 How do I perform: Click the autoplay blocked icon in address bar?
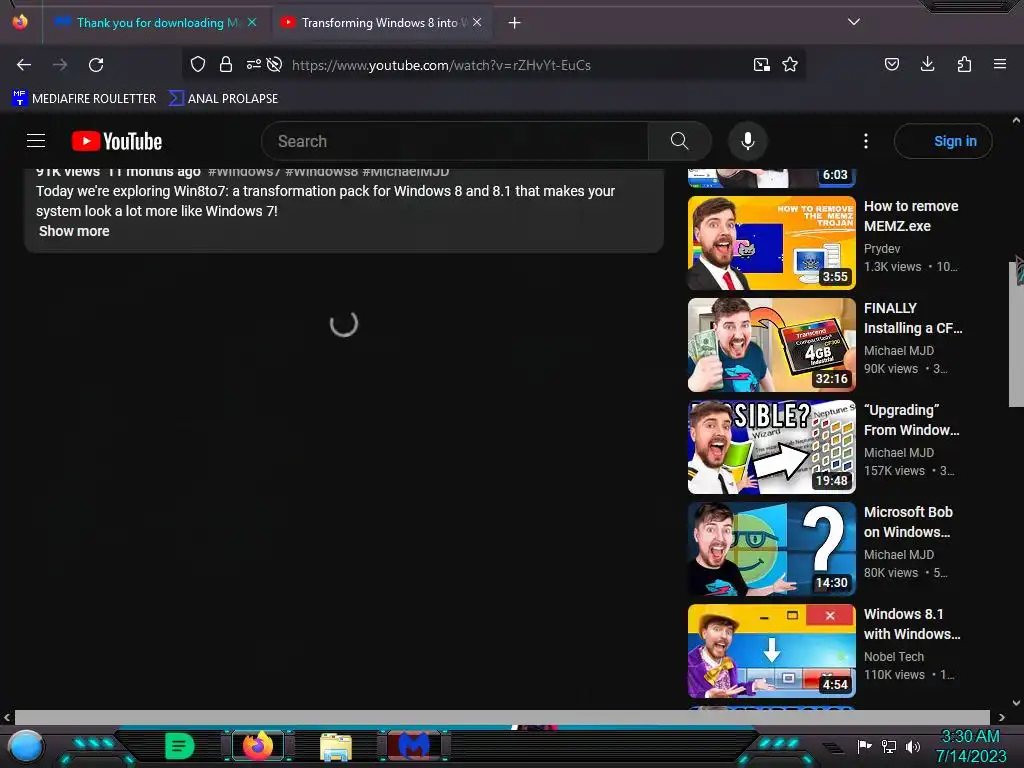[x=275, y=64]
